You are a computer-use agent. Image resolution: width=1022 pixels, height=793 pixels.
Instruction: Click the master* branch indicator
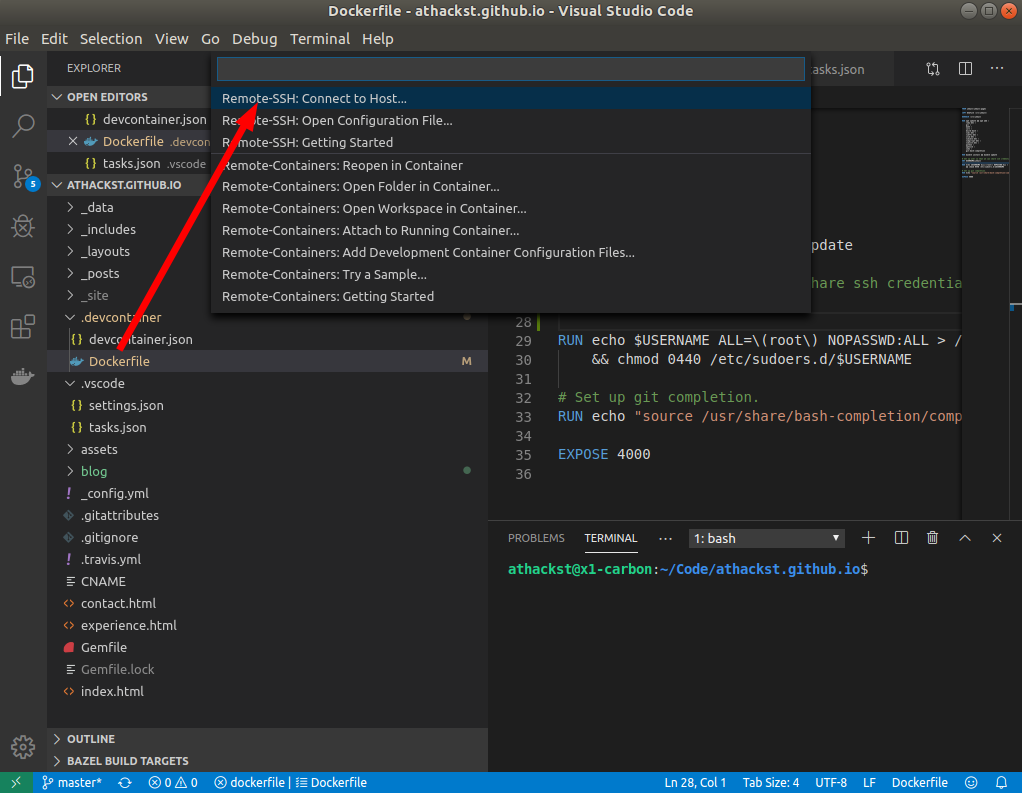[72, 782]
